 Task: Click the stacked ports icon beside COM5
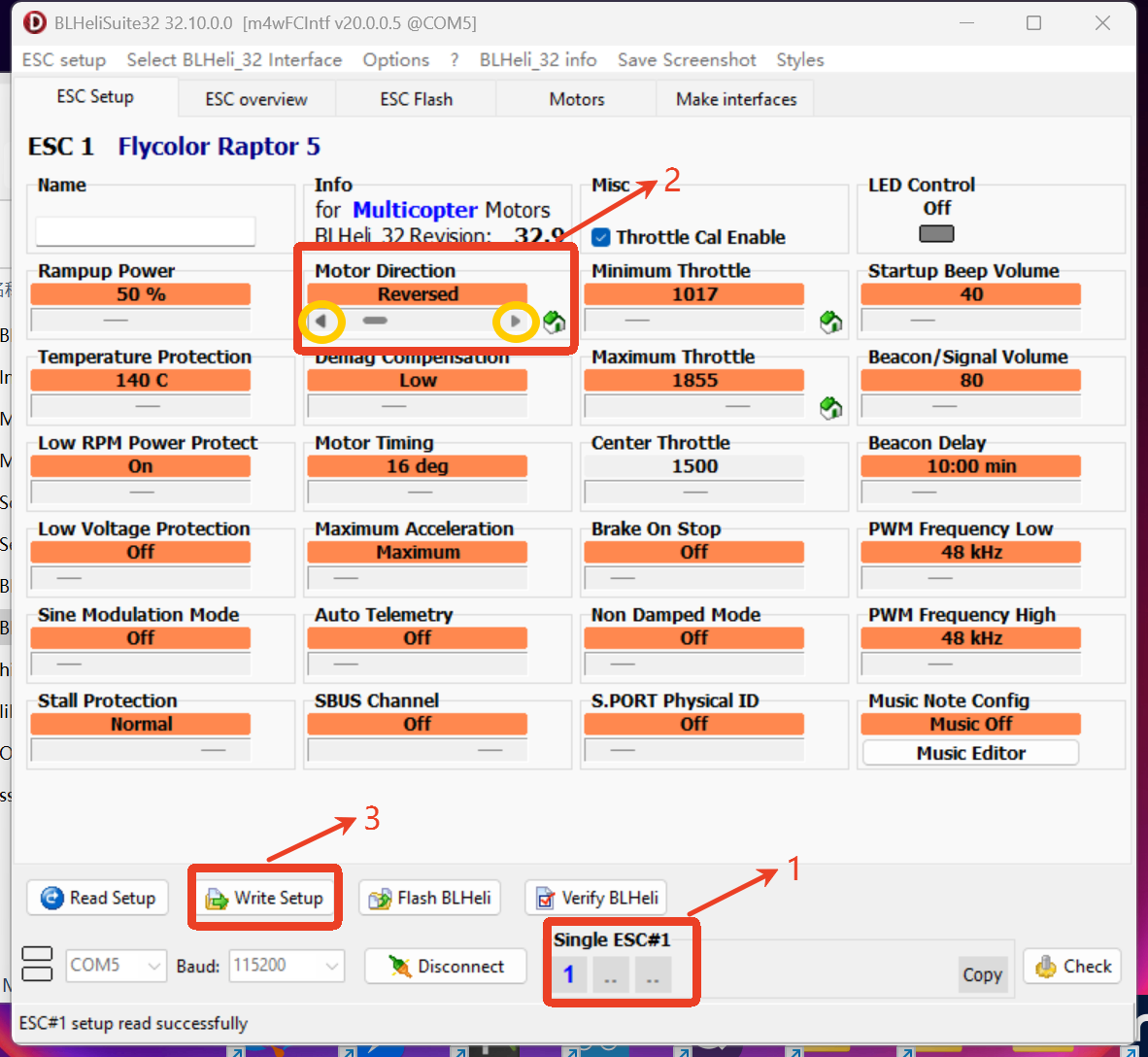coord(37,964)
